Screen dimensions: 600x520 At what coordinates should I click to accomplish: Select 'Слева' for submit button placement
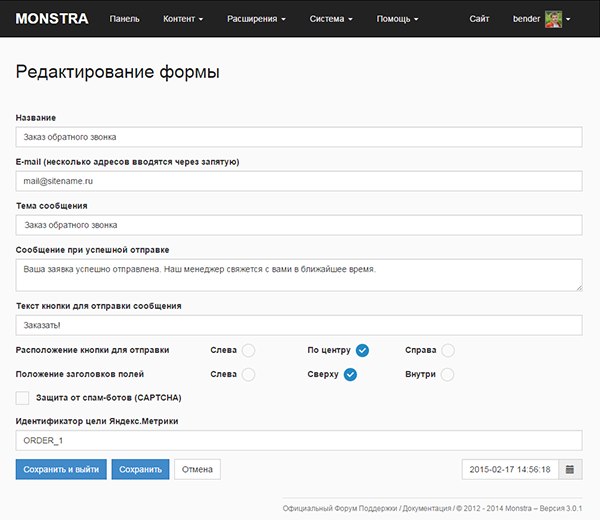pyautogui.click(x=248, y=350)
